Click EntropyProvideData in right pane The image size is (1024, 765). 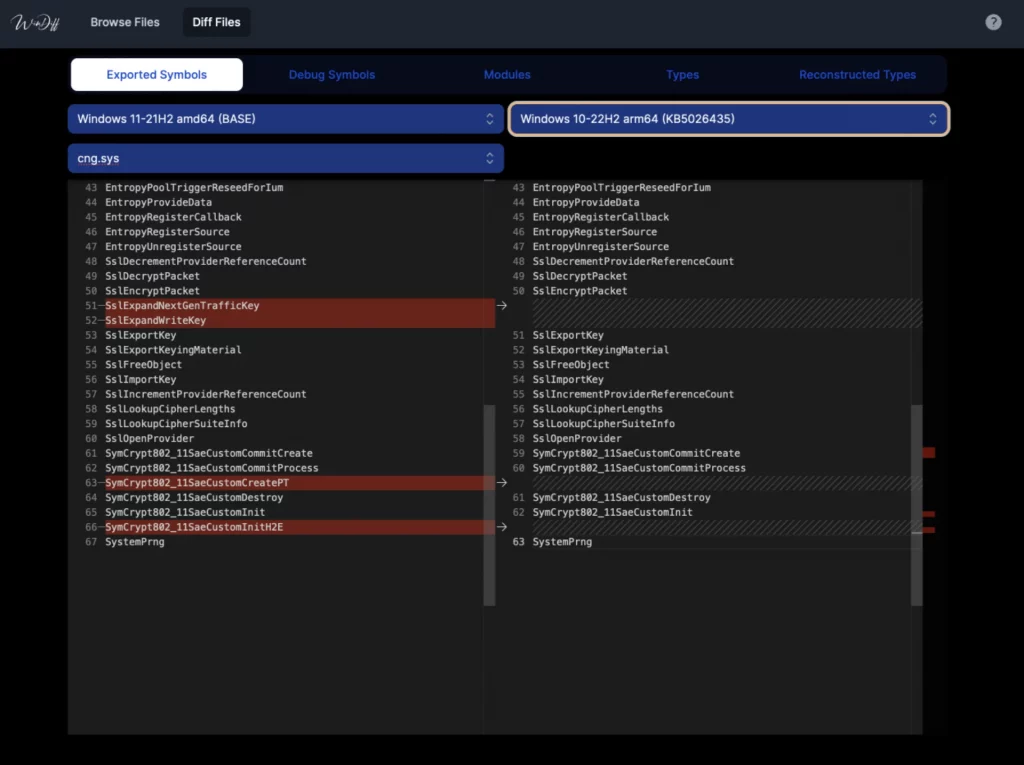pos(586,202)
